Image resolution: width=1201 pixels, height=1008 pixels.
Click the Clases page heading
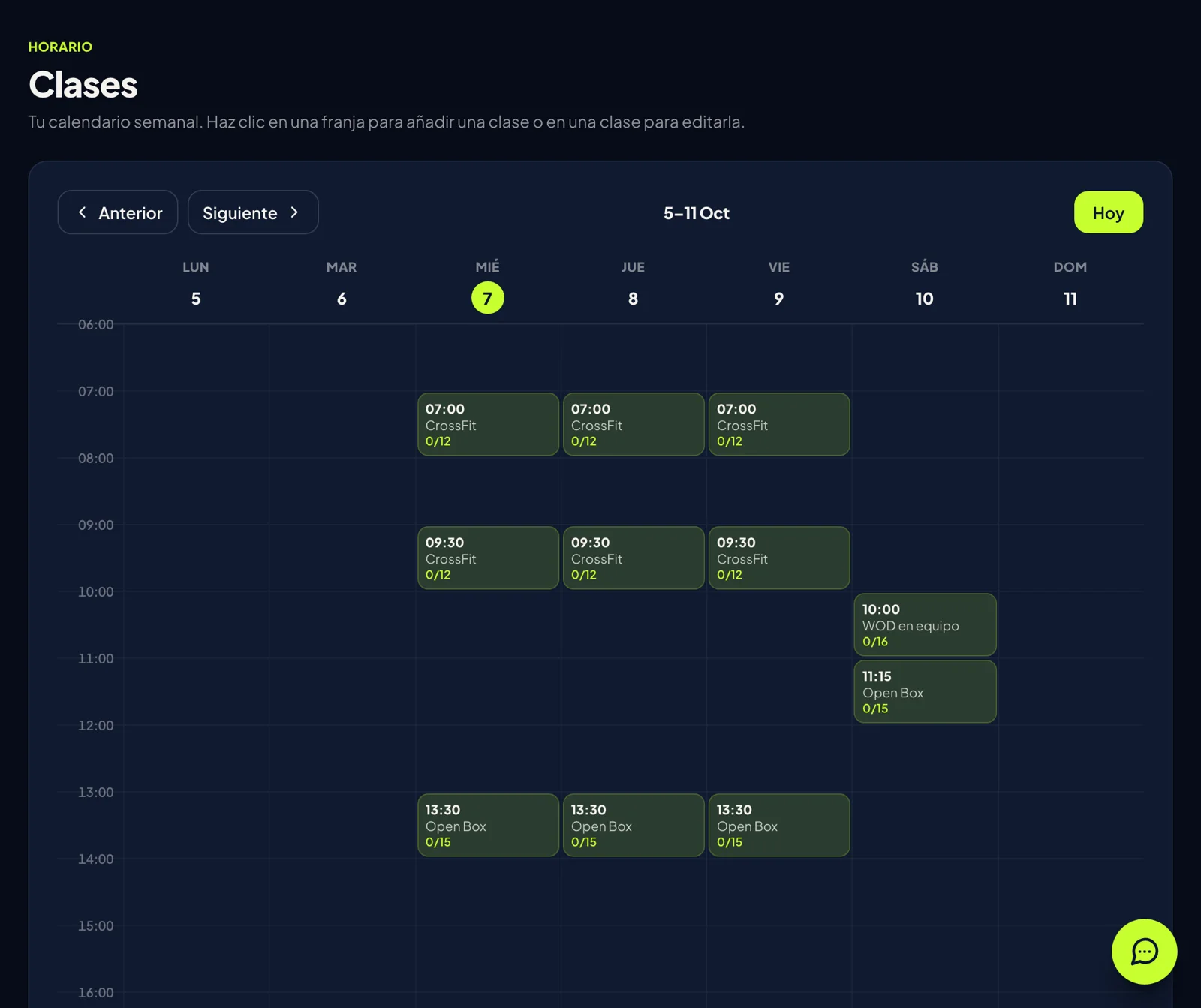pos(83,84)
